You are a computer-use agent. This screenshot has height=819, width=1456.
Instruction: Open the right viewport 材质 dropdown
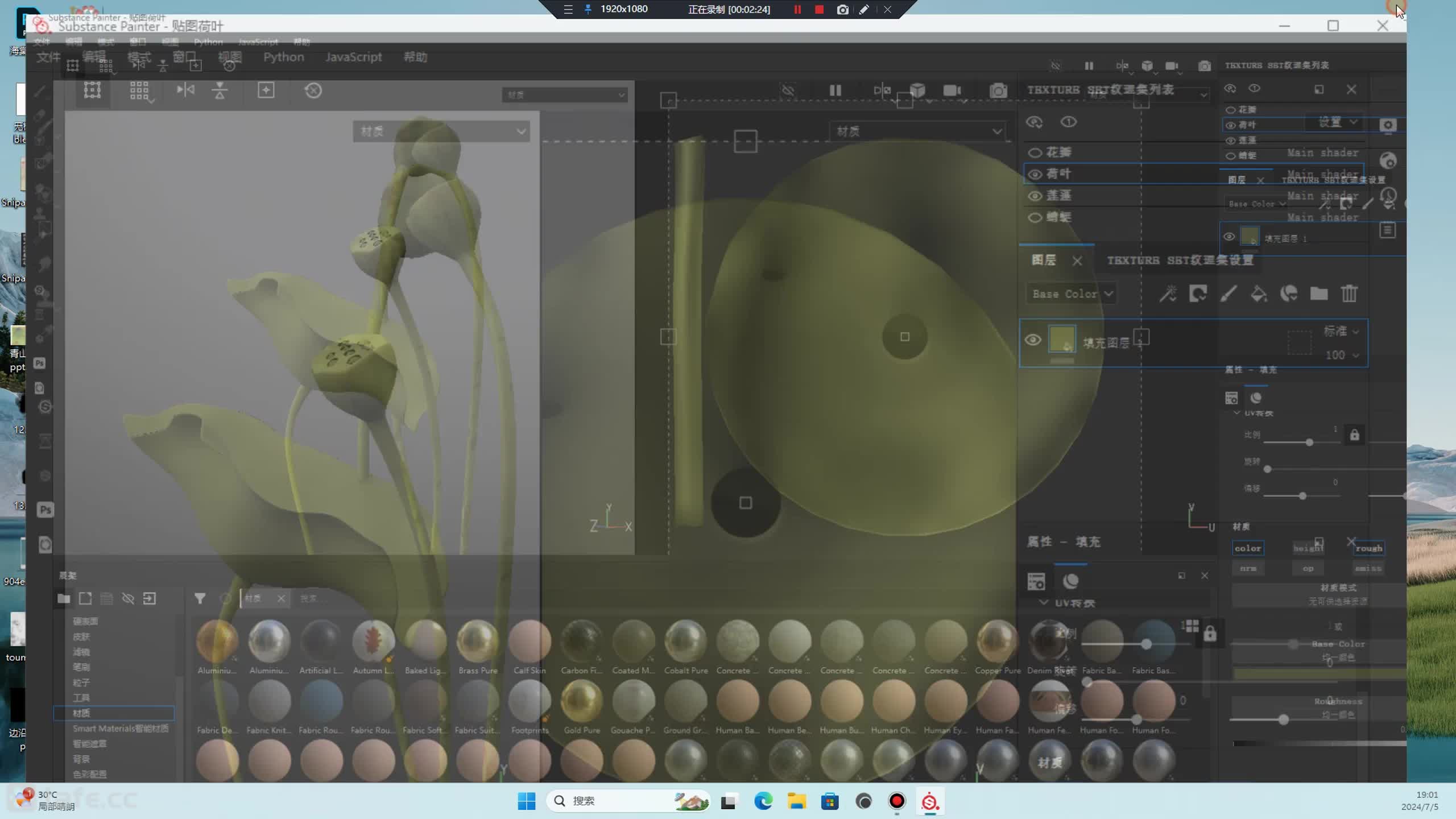click(918, 131)
